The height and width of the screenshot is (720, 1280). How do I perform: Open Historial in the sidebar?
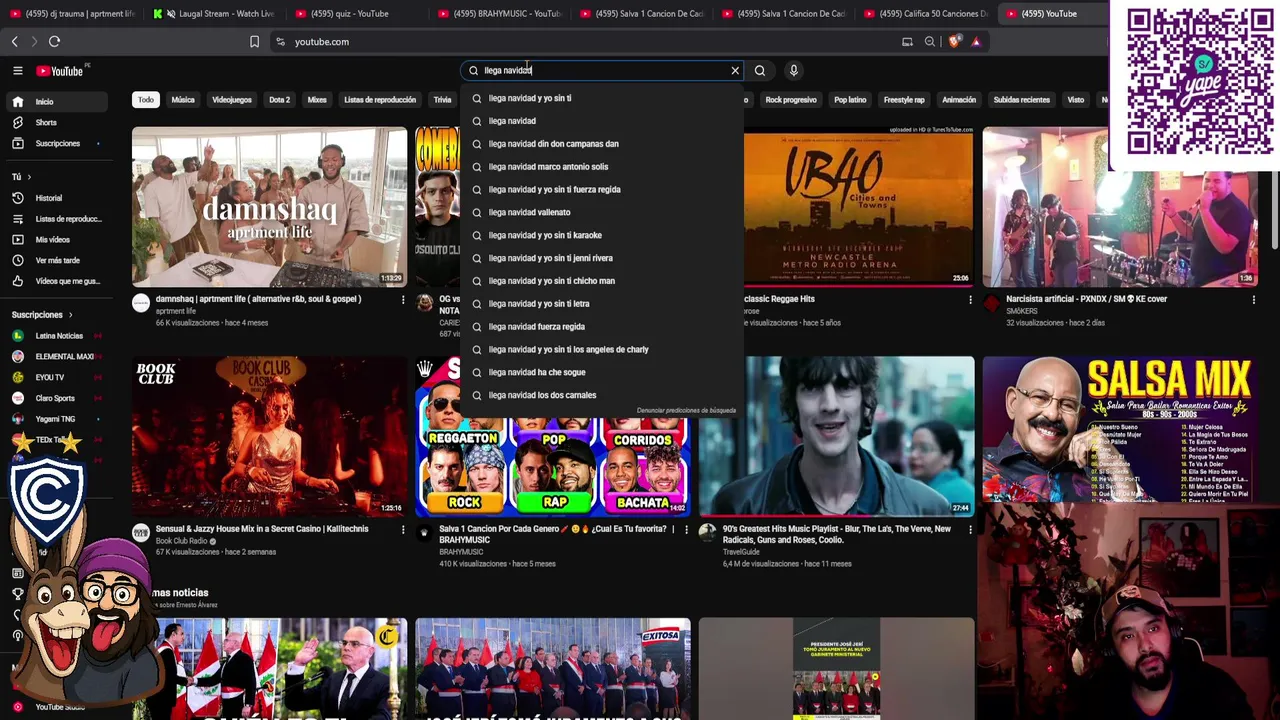click(56, 198)
